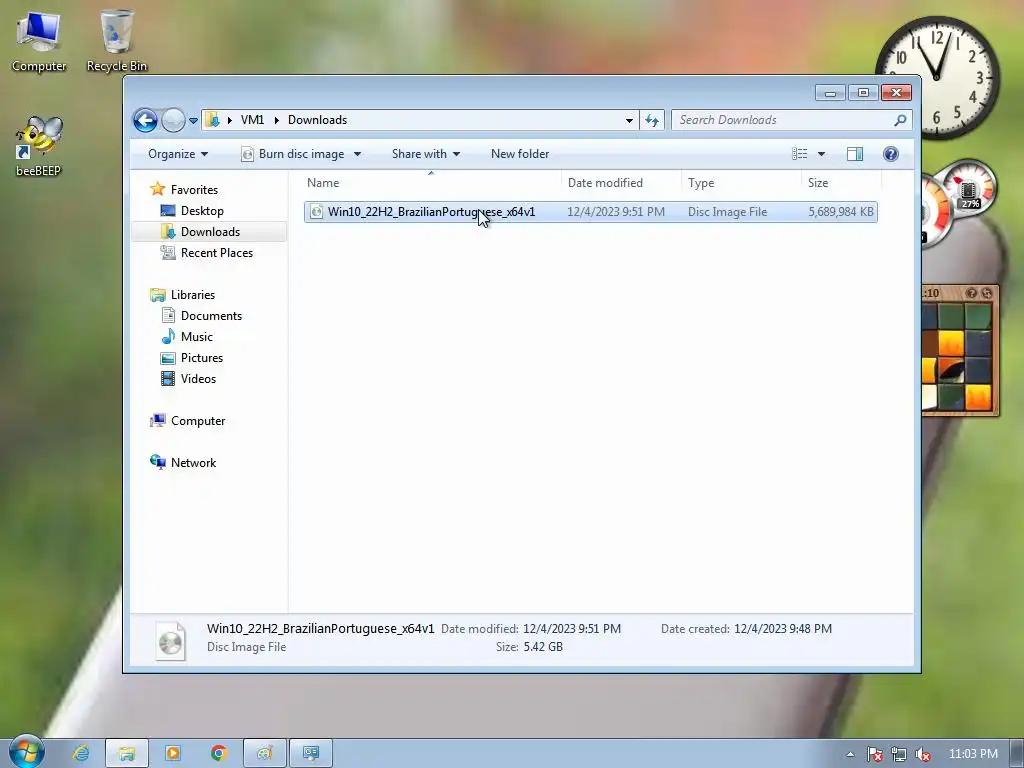Click the picture puzzle gadget tile
The image size is (1024, 768).
coord(959,350)
